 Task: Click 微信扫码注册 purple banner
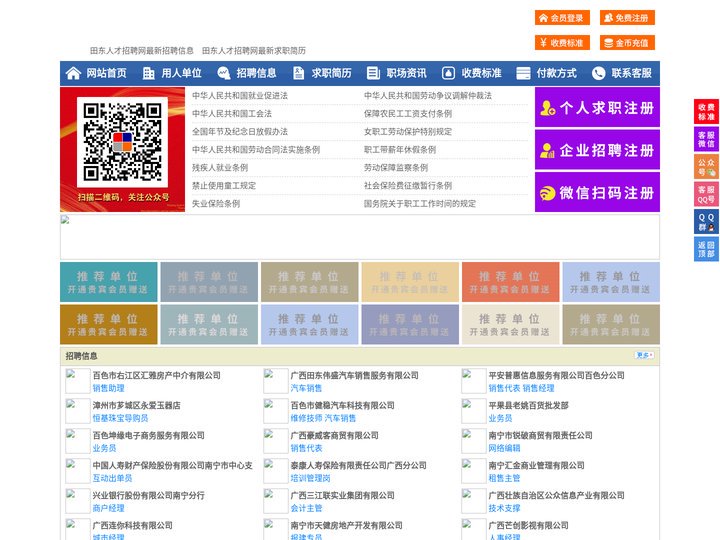[x=597, y=192]
